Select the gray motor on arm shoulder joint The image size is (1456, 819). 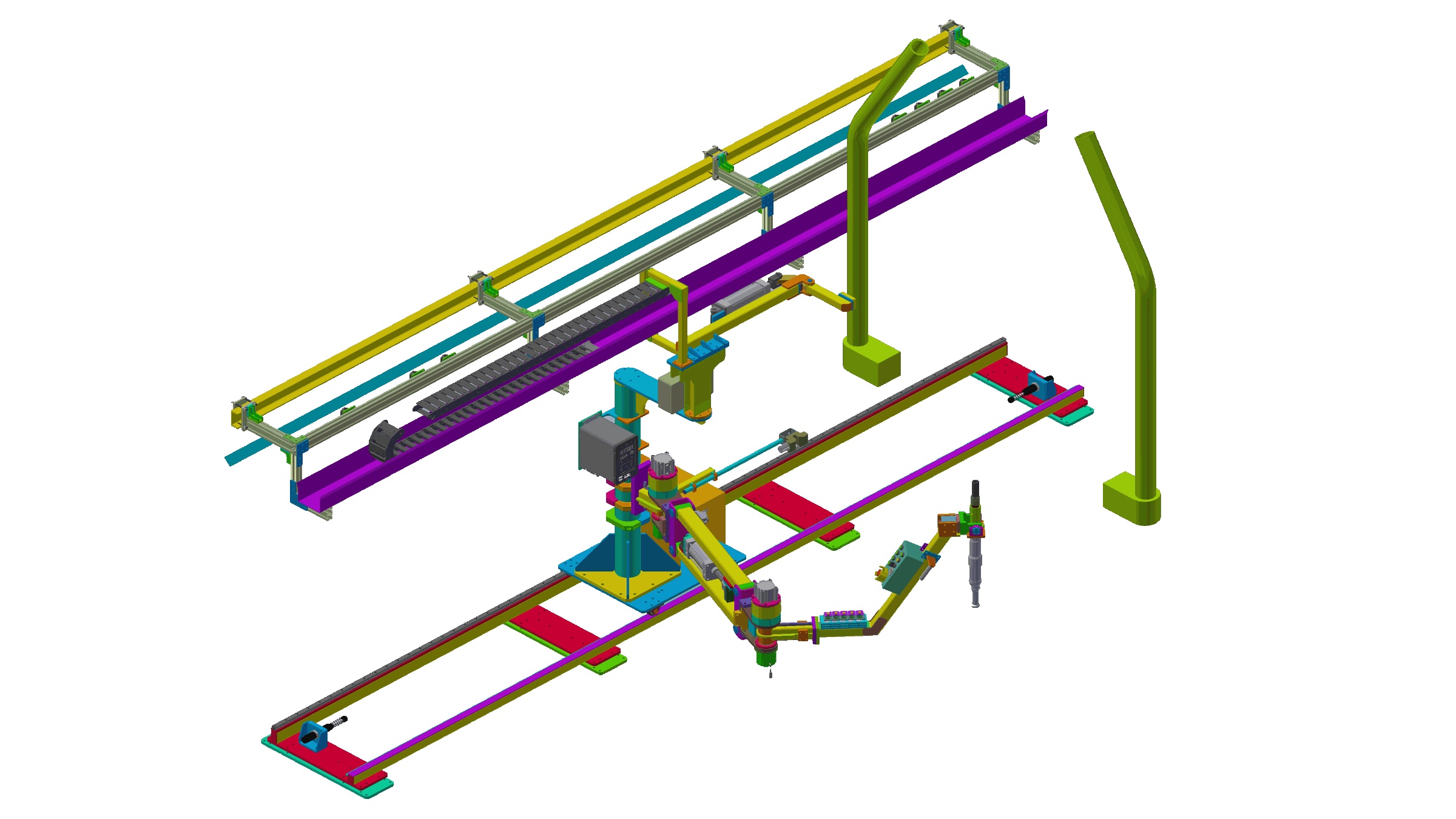662,465
